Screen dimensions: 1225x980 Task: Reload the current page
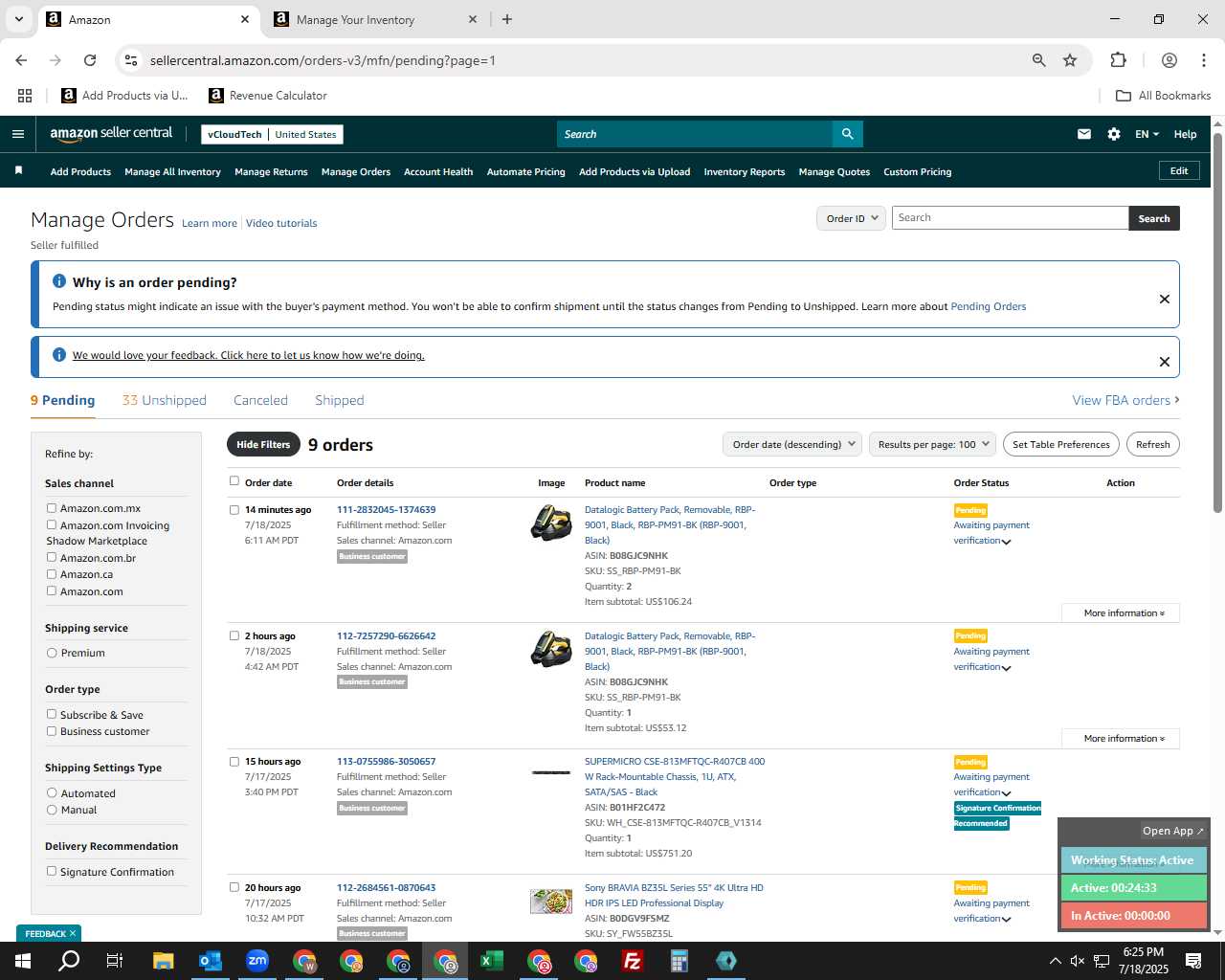point(90,60)
